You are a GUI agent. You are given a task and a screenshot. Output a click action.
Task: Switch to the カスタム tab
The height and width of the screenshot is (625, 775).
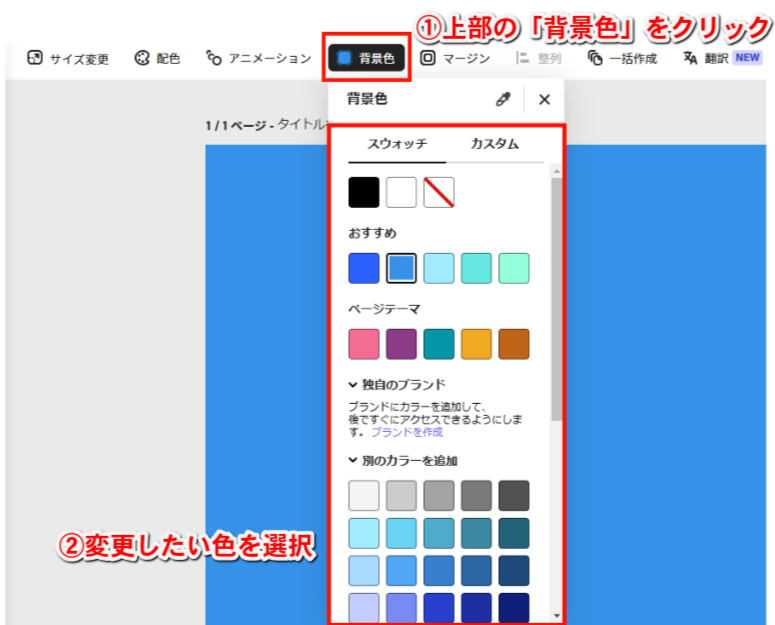[494, 144]
